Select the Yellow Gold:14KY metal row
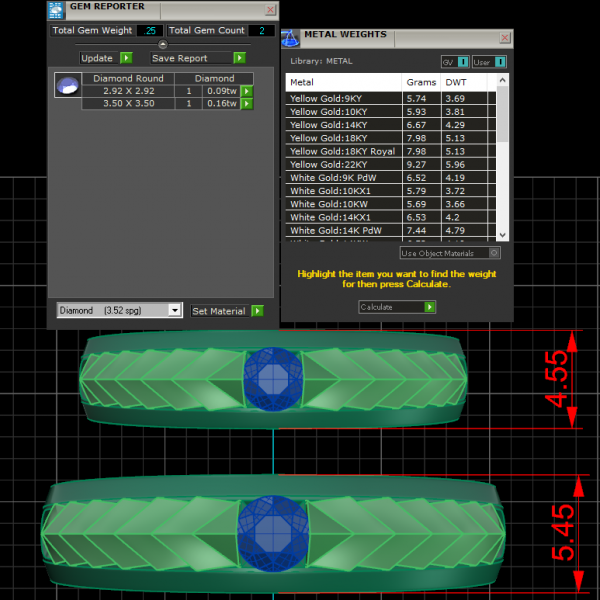600x600 pixels. click(x=344, y=125)
